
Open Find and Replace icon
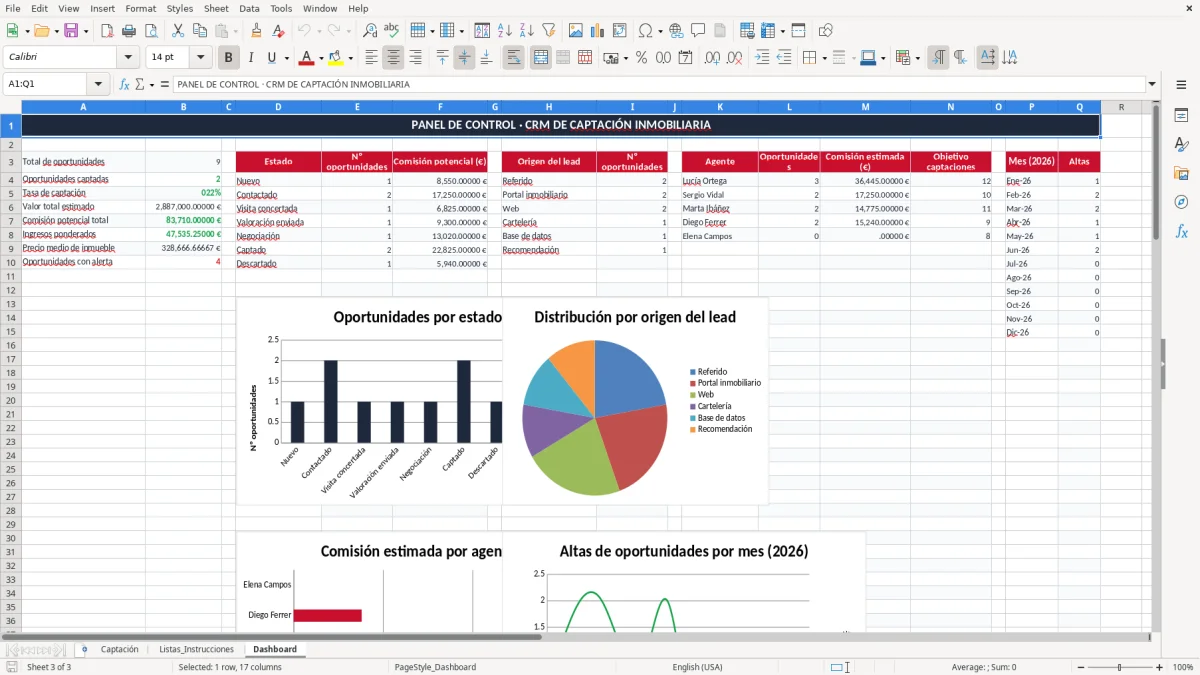pyautogui.click(x=370, y=31)
